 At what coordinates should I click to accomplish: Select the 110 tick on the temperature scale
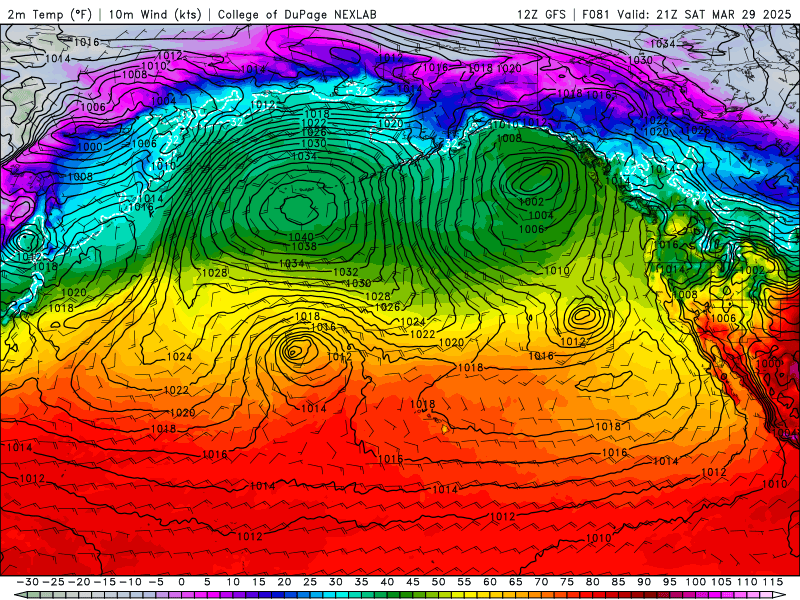(x=747, y=582)
